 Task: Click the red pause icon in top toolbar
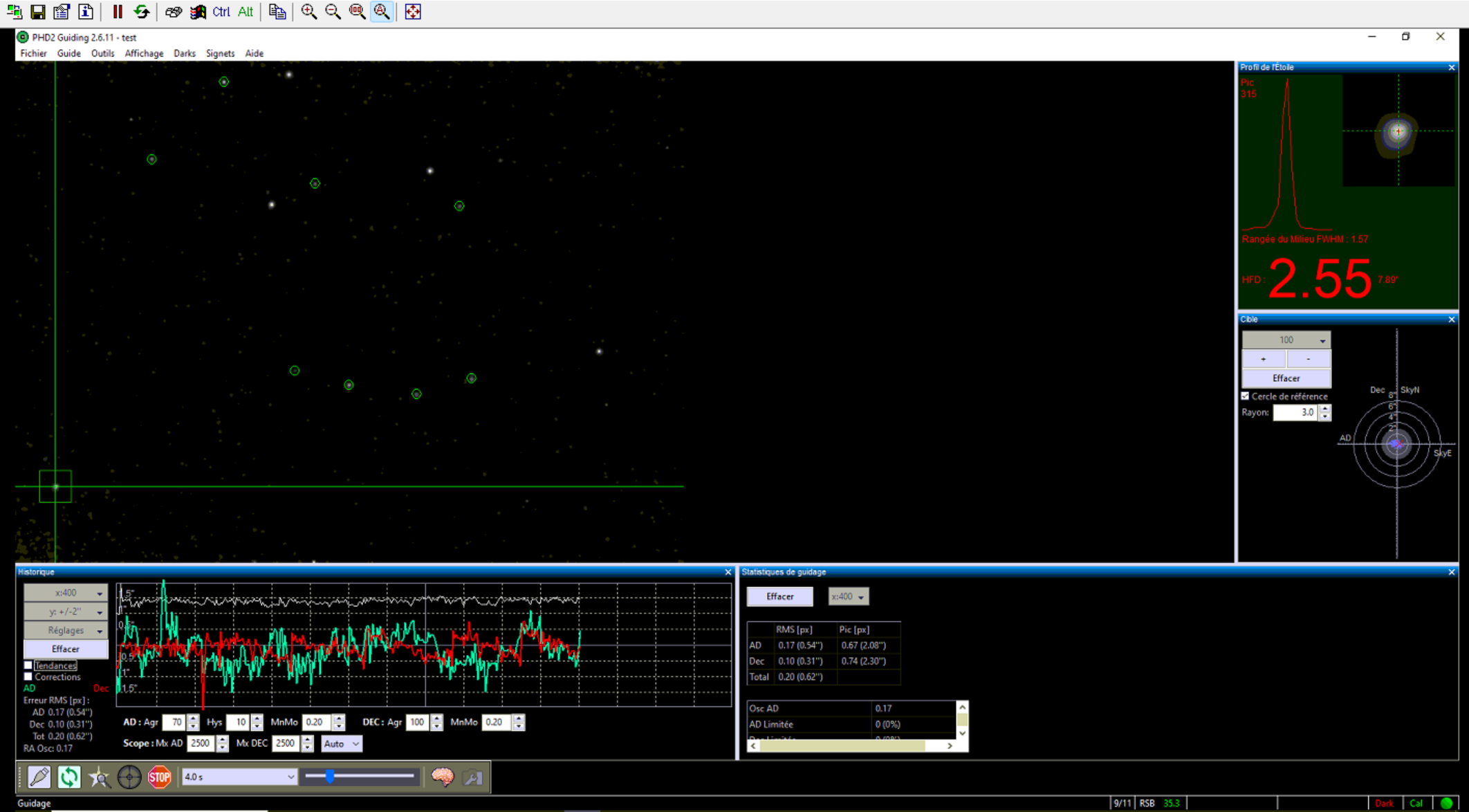(117, 12)
